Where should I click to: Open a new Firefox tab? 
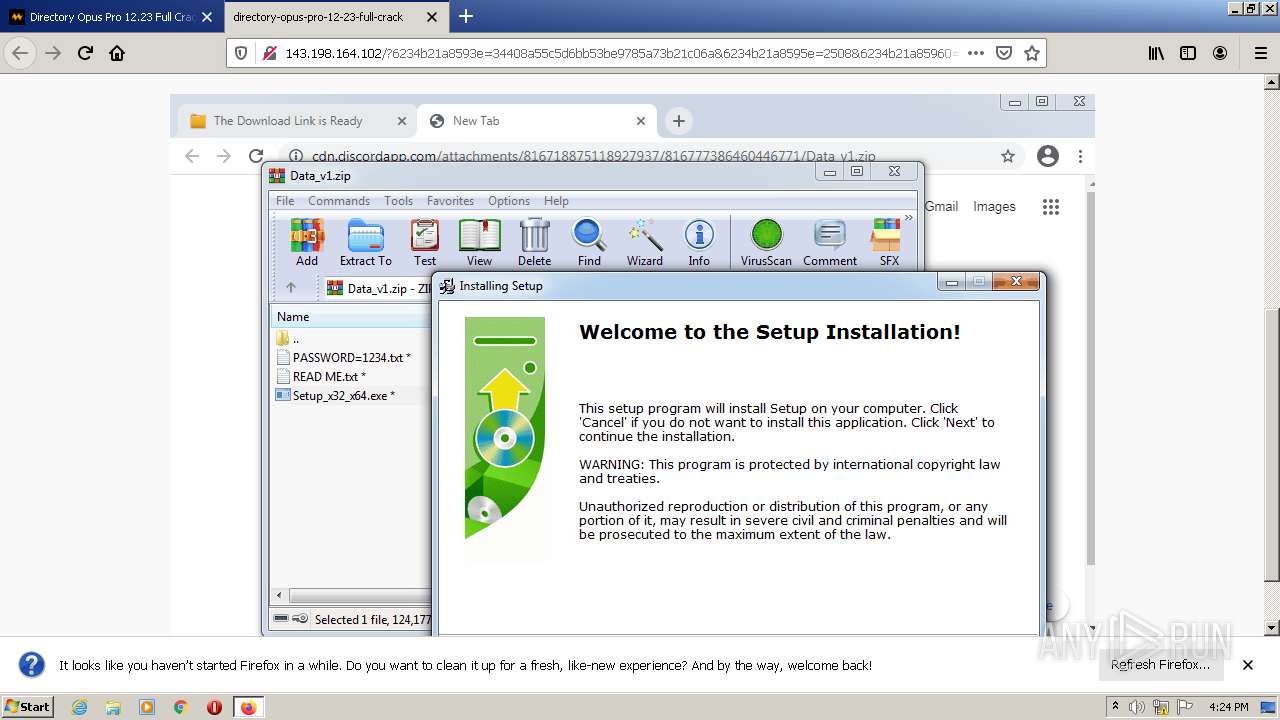(x=466, y=16)
